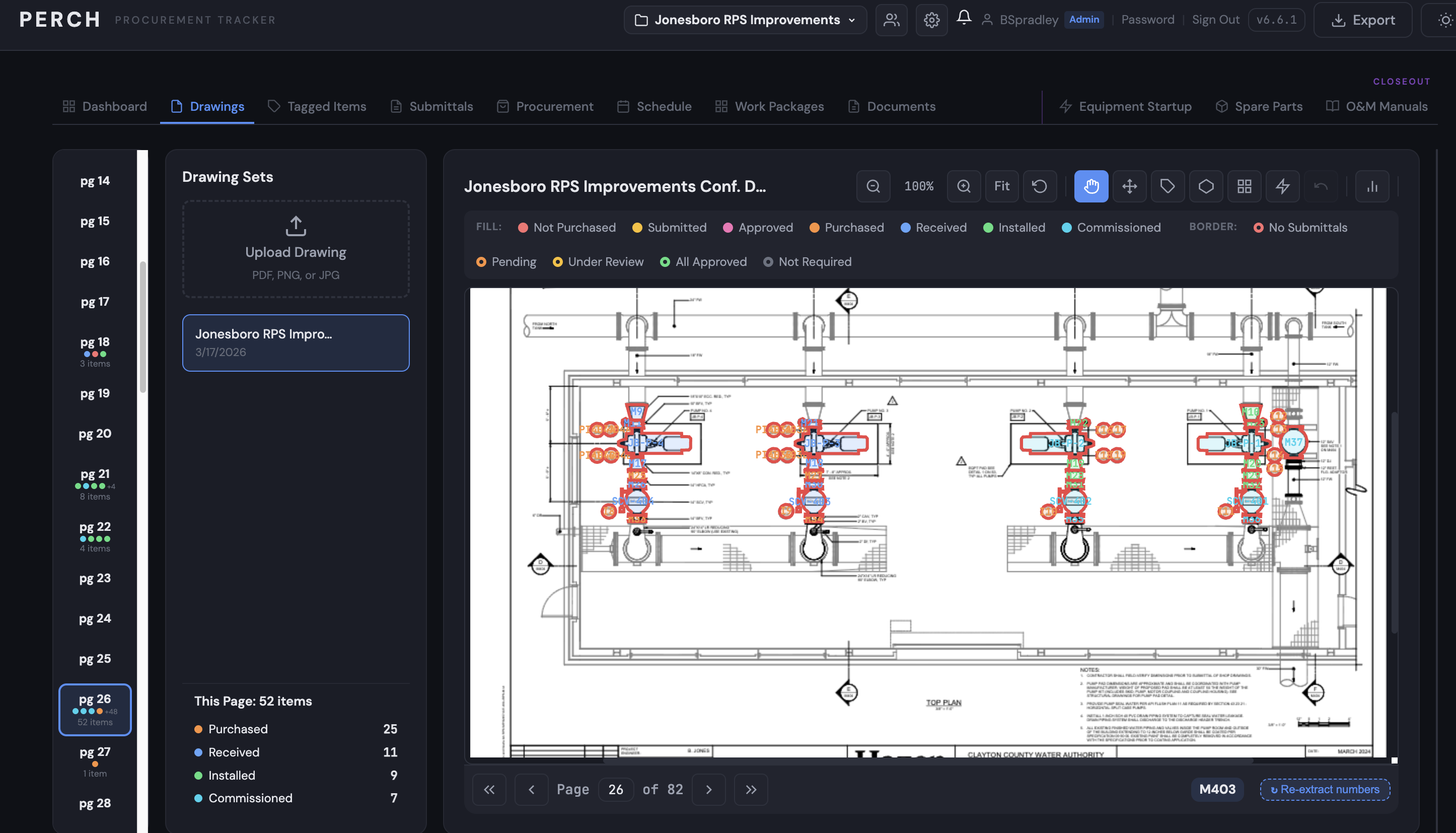Click the 100% zoom level value

[918, 186]
